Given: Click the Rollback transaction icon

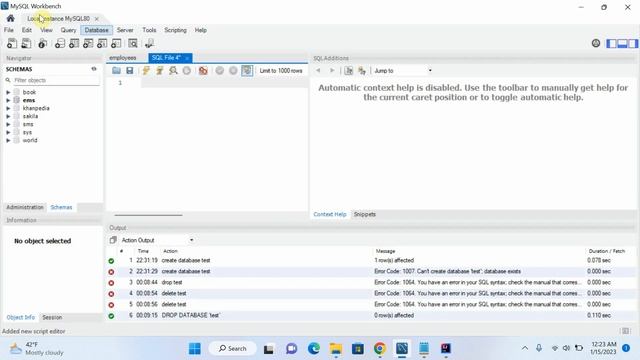Looking at the screenshot, I should point(233,71).
